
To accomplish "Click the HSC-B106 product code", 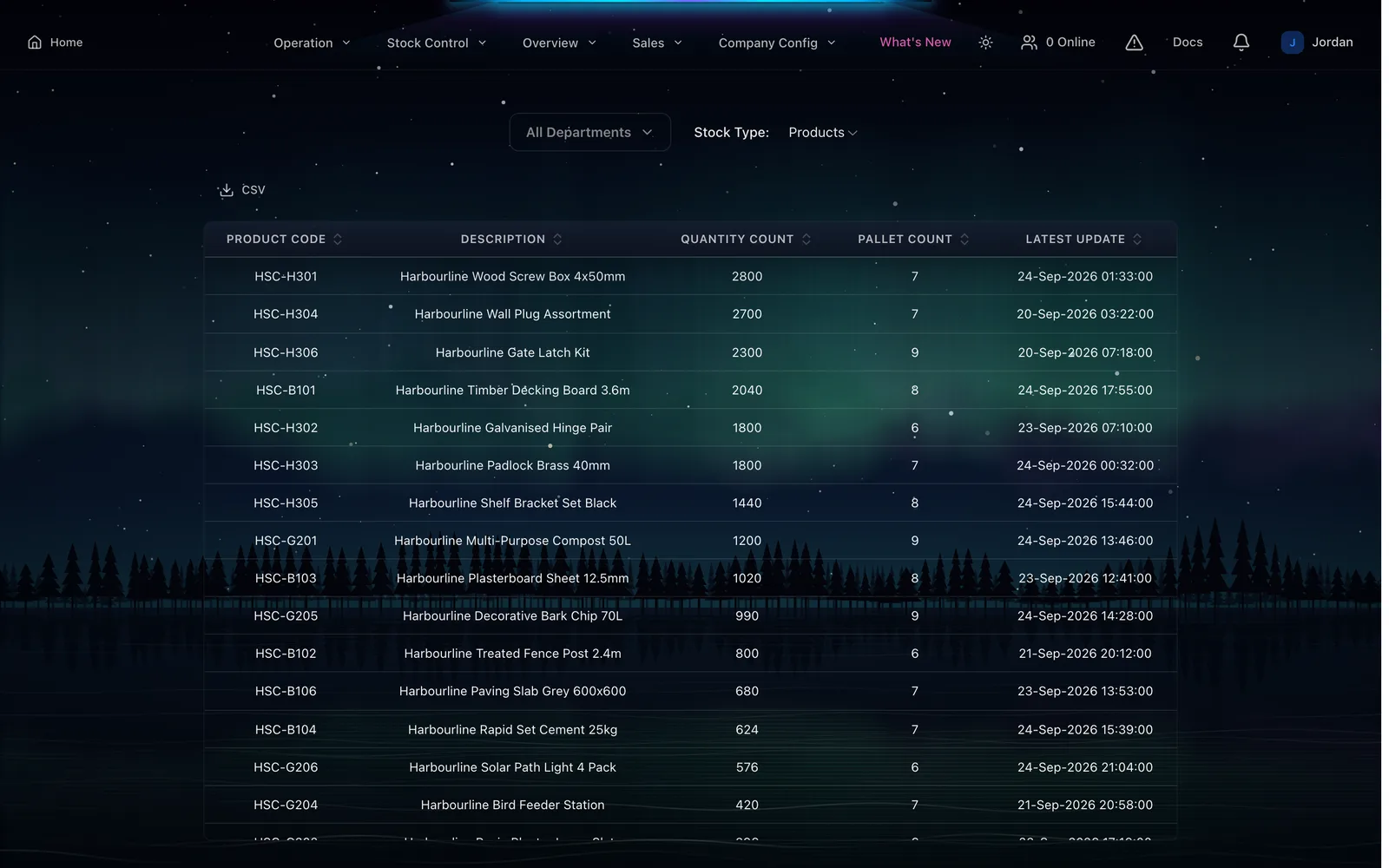I will click(x=286, y=692).
